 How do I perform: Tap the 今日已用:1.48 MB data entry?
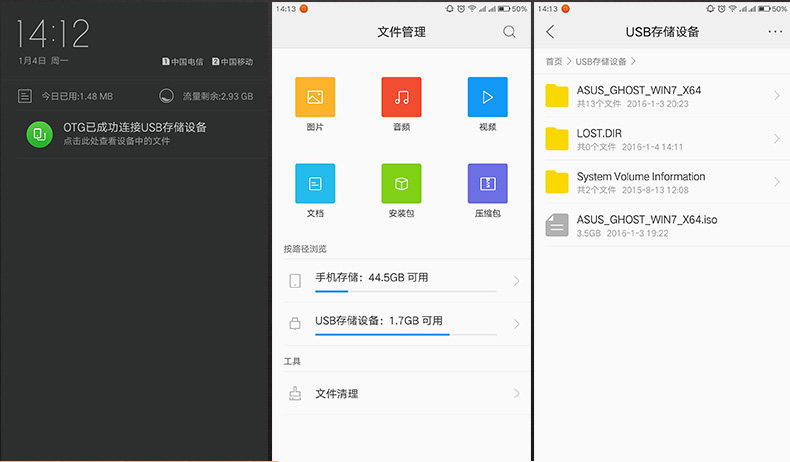(77, 96)
